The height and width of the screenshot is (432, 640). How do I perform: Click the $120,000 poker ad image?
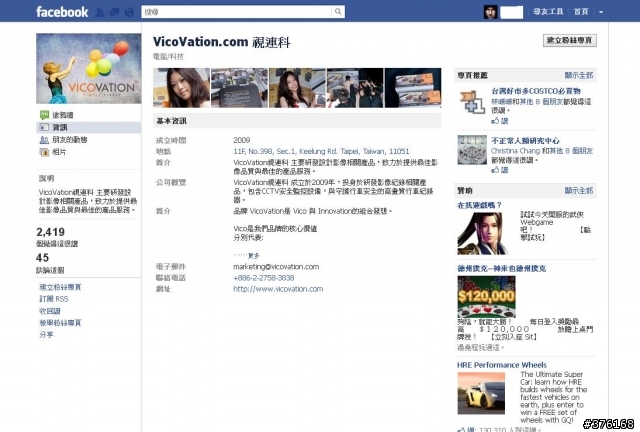pyautogui.click(x=487, y=297)
